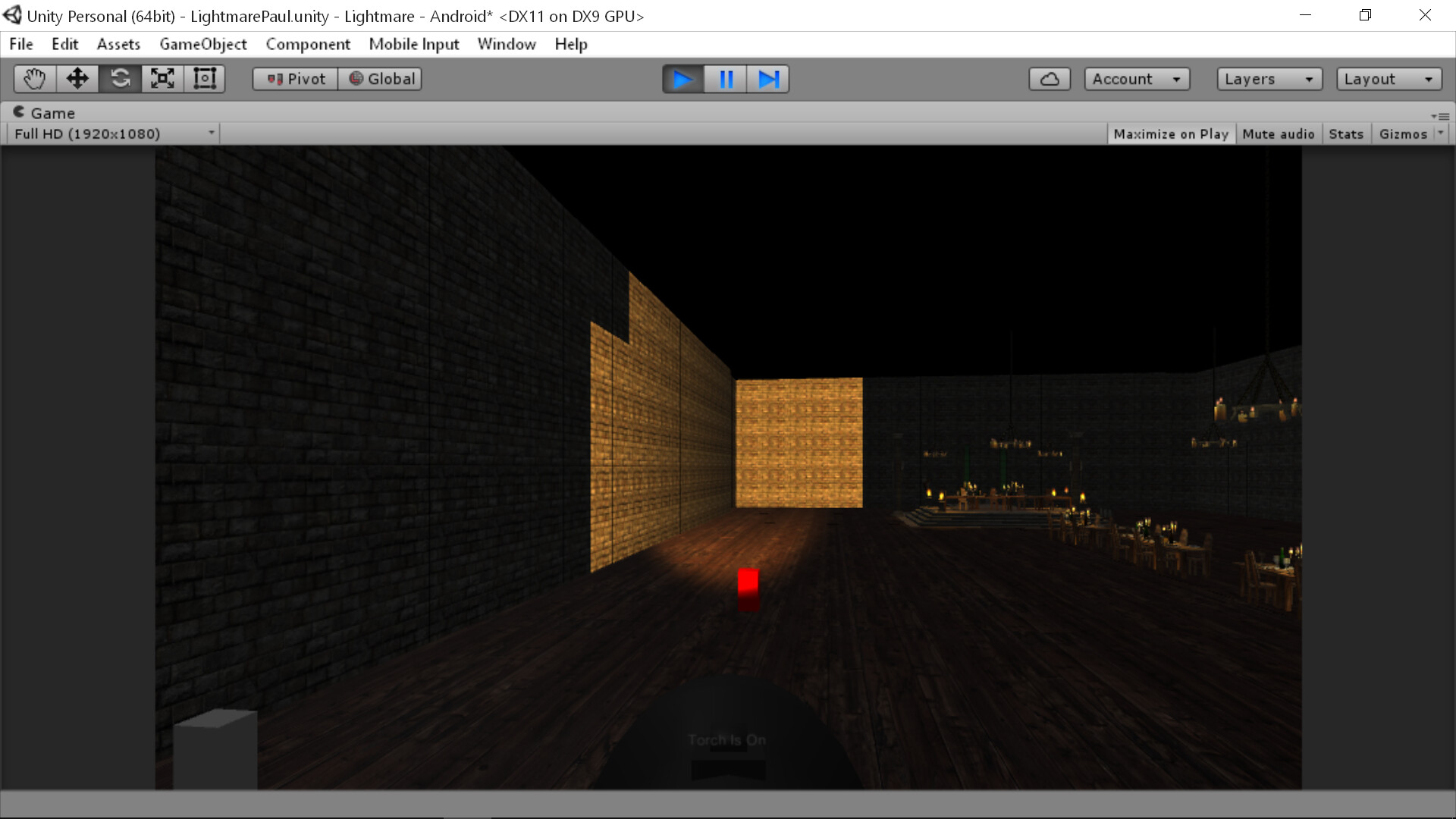1456x819 pixels.
Task: Switch Global to Local coordinates
Action: [381, 78]
